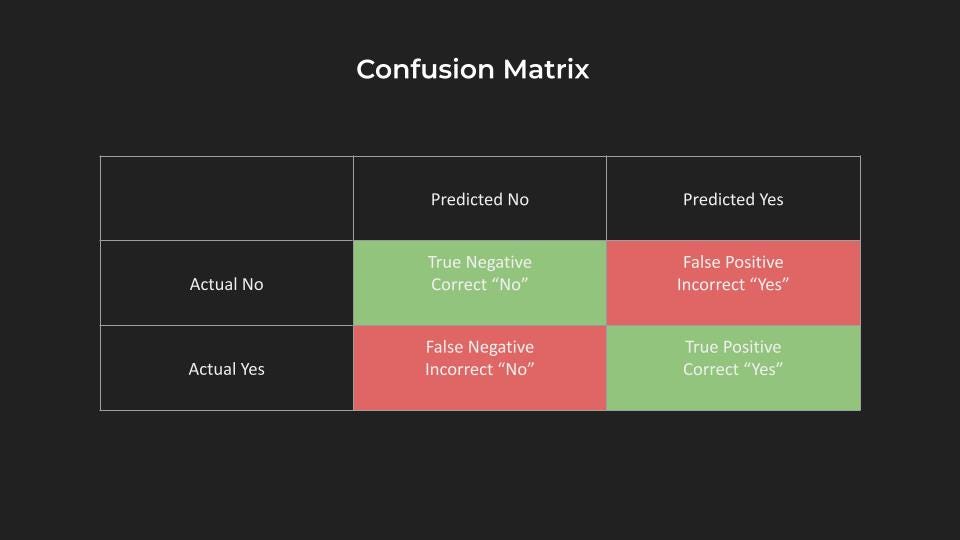
Task: Click the "False Positive" text line
Action: (x=733, y=262)
